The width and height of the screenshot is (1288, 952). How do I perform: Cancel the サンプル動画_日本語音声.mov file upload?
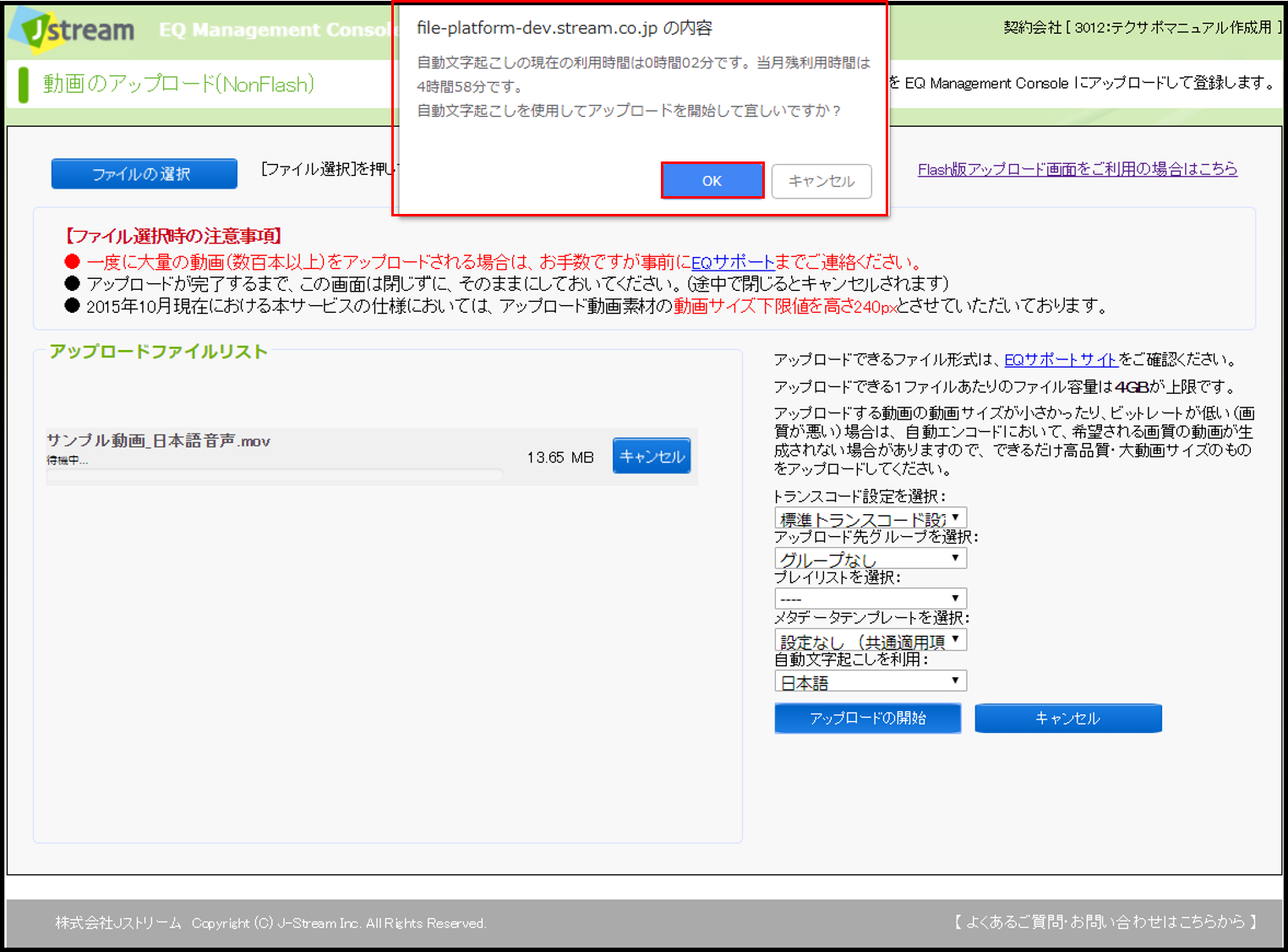pyautogui.click(x=652, y=456)
